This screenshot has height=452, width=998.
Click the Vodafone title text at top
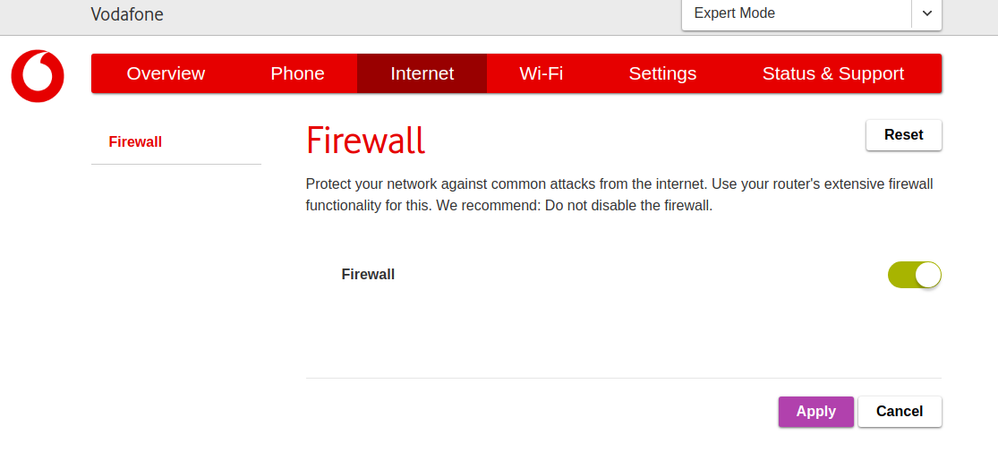pos(127,14)
